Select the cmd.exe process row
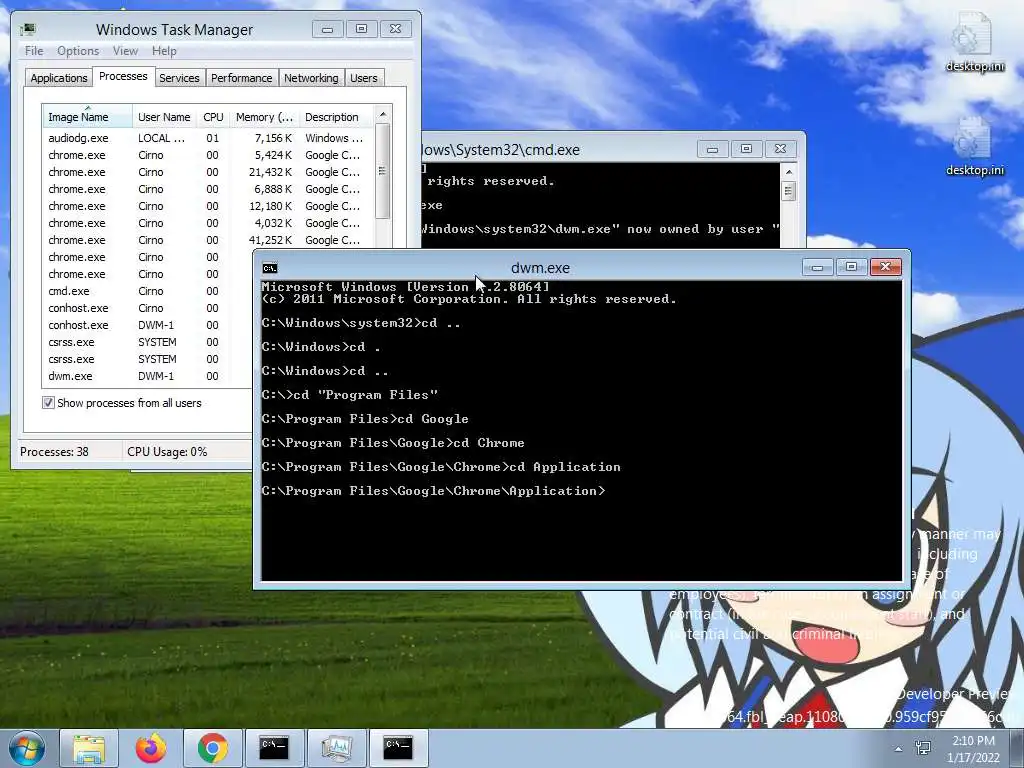Image resolution: width=1024 pixels, height=768 pixels. (148, 291)
